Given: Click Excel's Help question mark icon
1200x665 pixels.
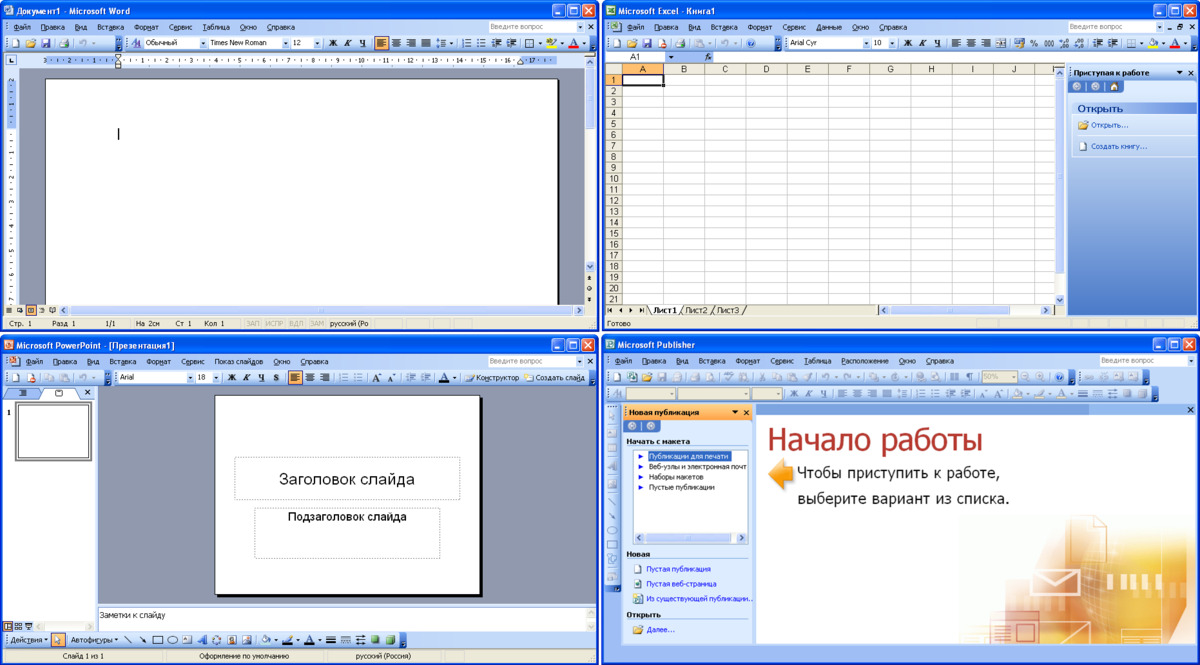Looking at the screenshot, I should (x=751, y=43).
